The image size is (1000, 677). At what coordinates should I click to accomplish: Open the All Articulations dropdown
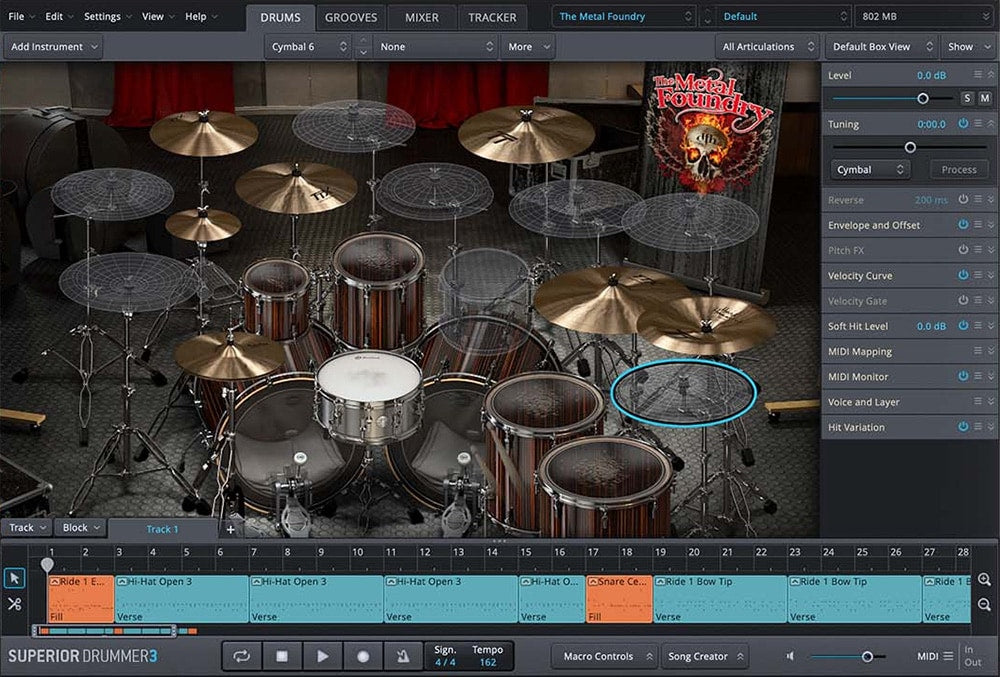766,47
